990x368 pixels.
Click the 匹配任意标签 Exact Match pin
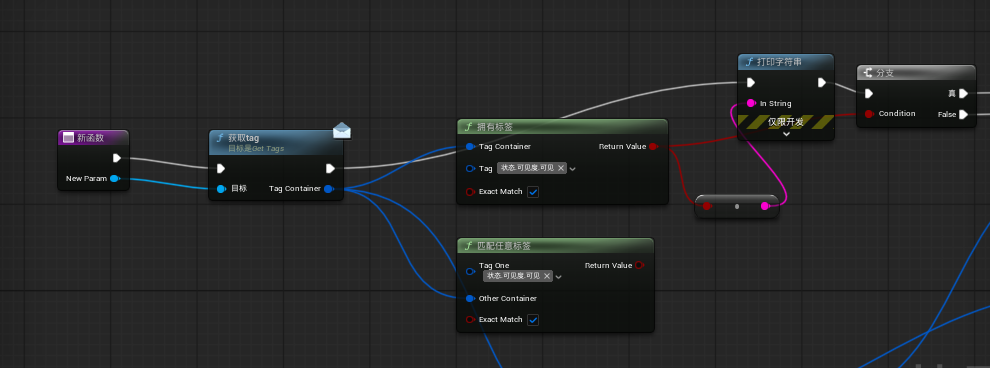coord(470,319)
